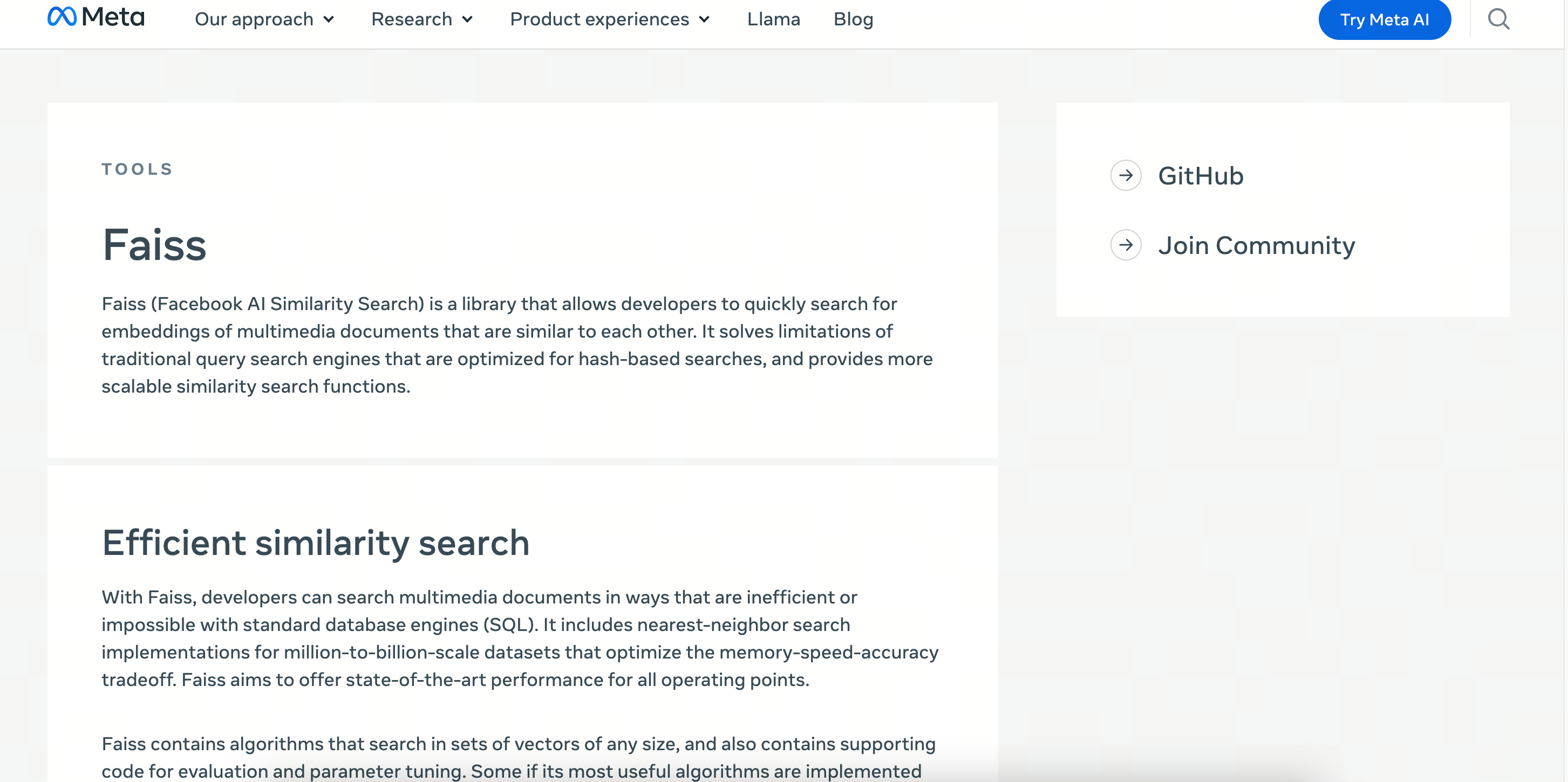
Task: Click the circled arrow beside Join Community
Action: (x=1126, y=245)
